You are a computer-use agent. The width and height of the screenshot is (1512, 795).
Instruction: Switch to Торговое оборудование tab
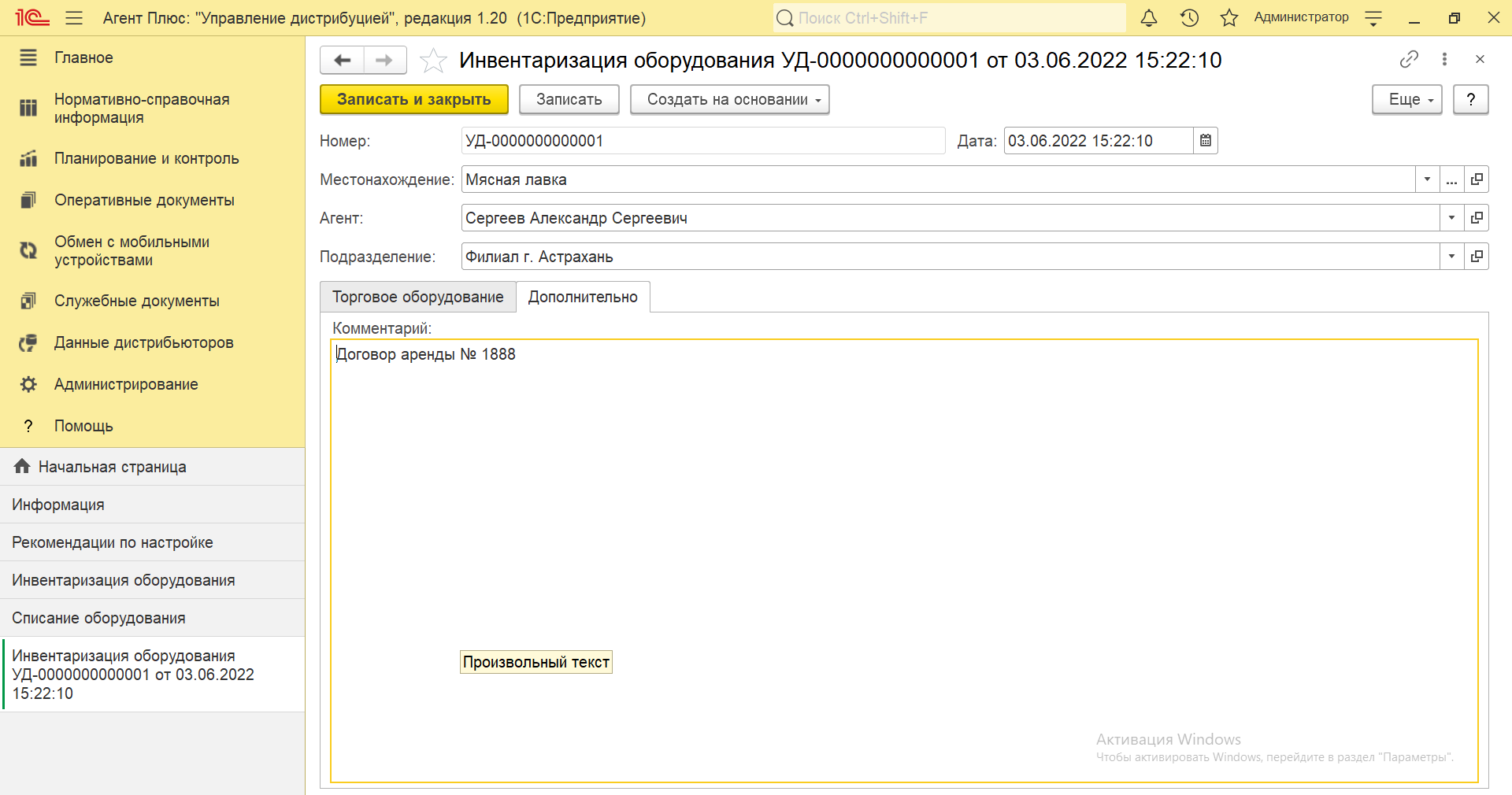coord(417,297)
